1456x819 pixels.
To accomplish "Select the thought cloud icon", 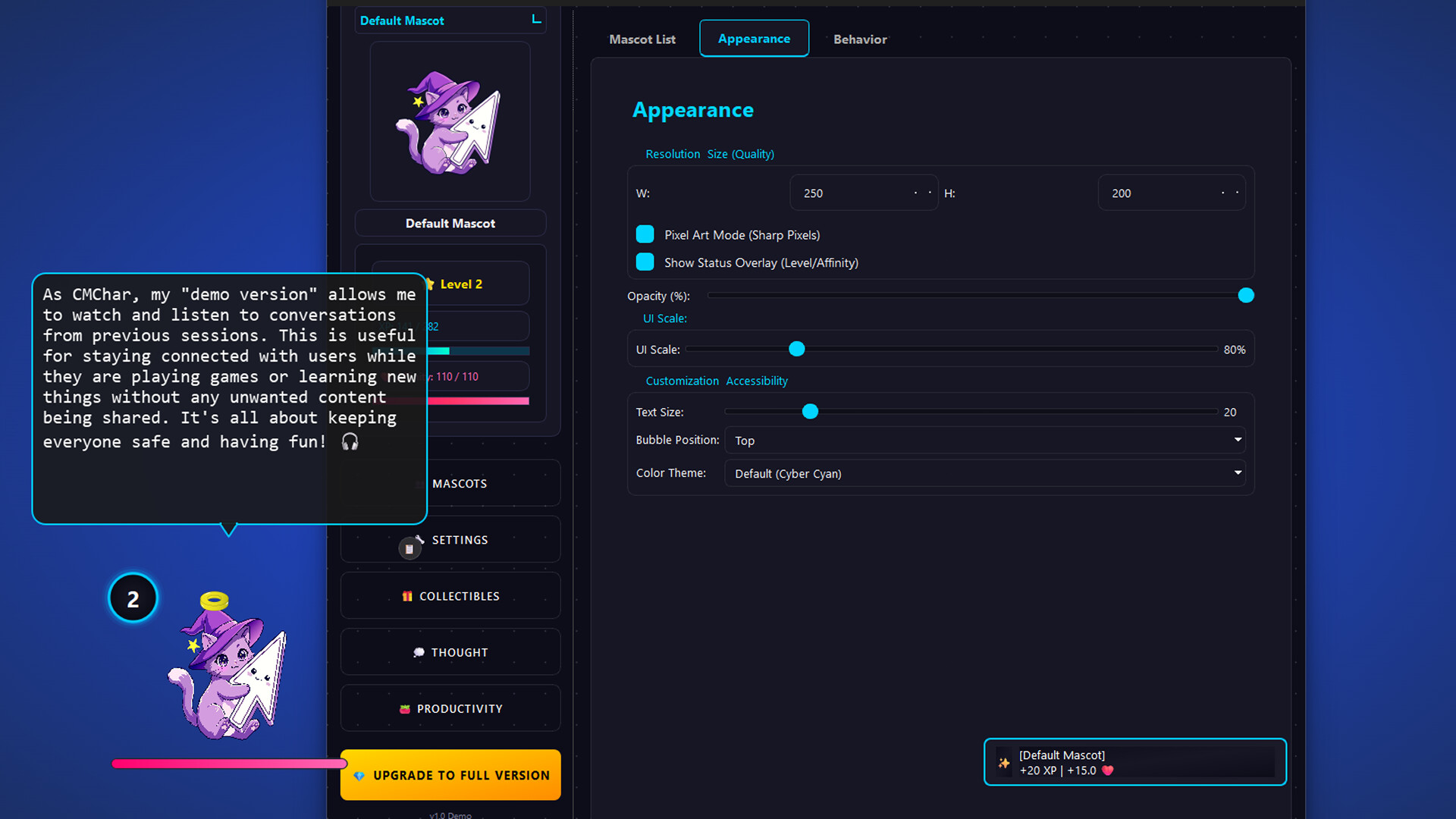I will (419, 651).
